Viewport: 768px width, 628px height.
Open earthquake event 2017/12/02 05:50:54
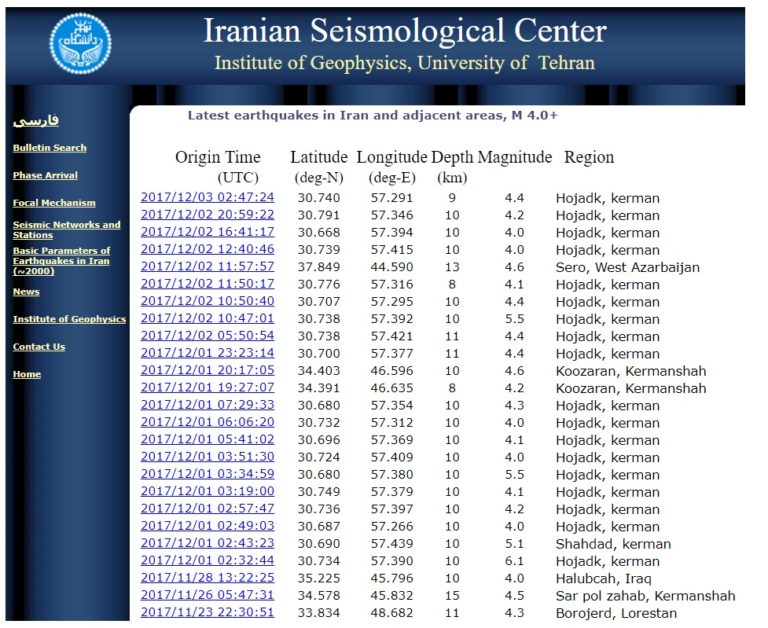pyautogui.click(x=207, y=336)
